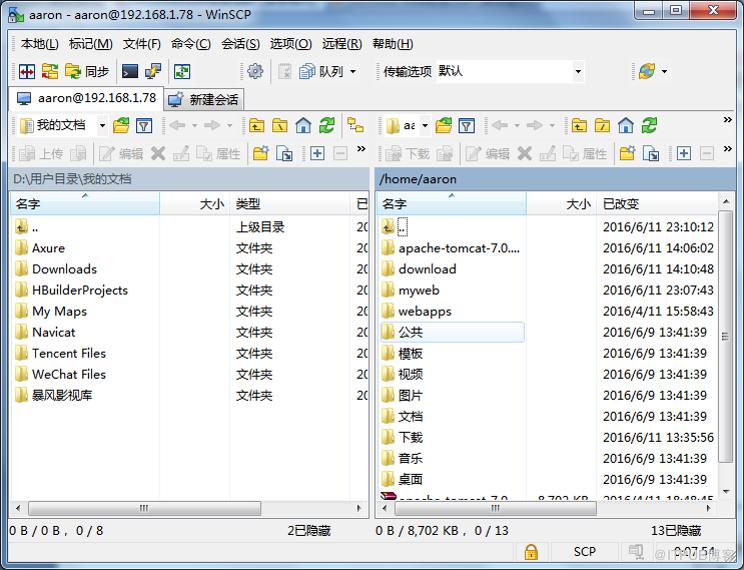Refresh the local panel
The width and height of the screenshot is (744, 570).
326,126
